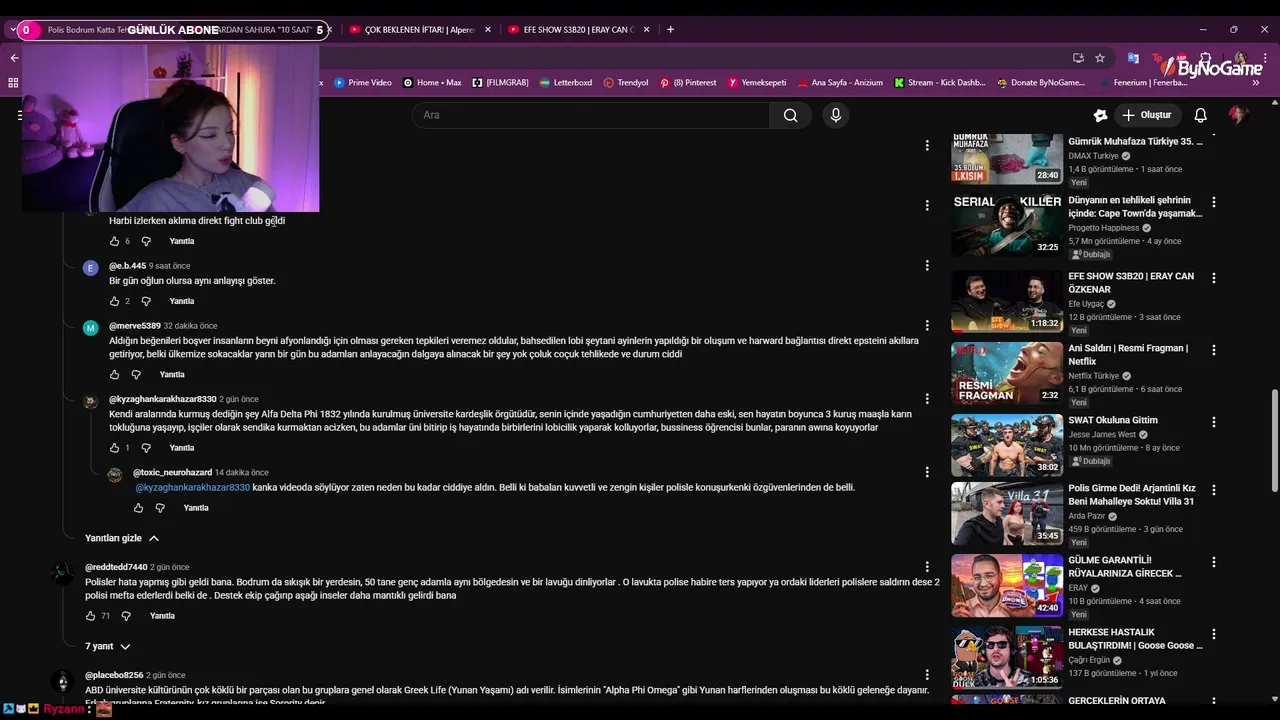This screenshot has width=1280, height=720.
Task: Open the account avatar menu in YouTube header
Action: (1238, 115)
